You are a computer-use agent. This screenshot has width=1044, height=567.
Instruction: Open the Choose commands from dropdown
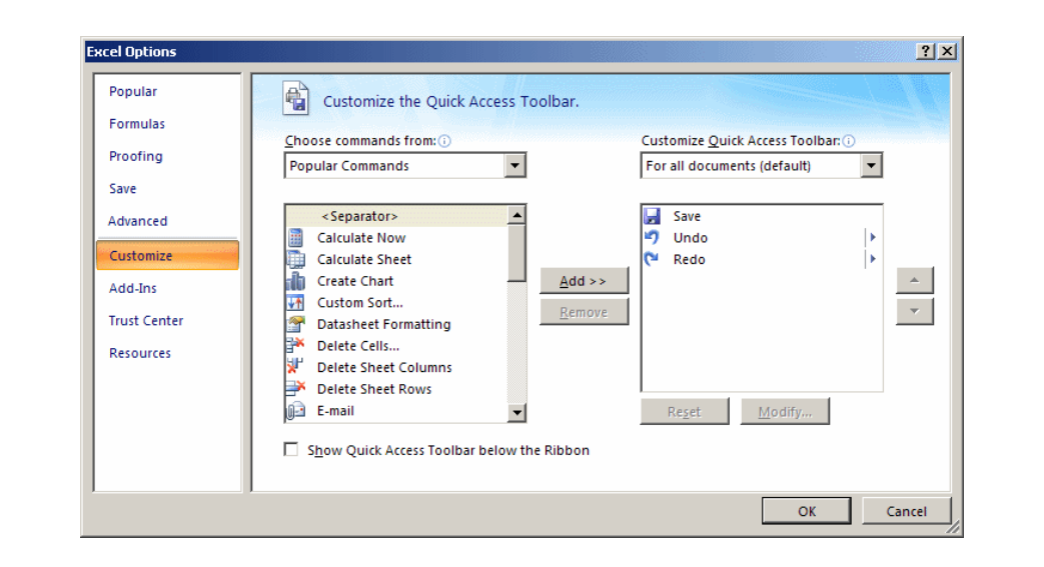tap(515, 166)
